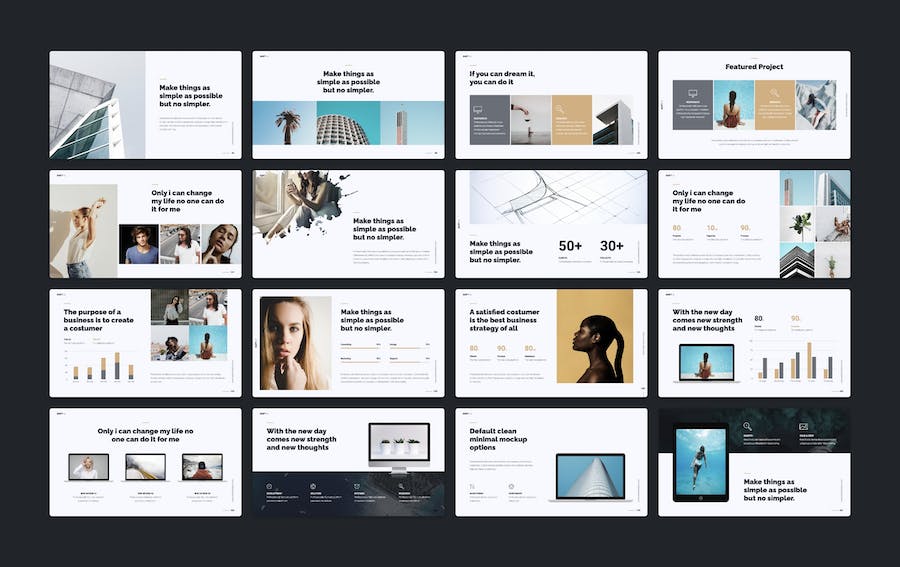Open the 'Featured Project' slide title
This screenshot has height=567, width=900.
pos(754,67)
